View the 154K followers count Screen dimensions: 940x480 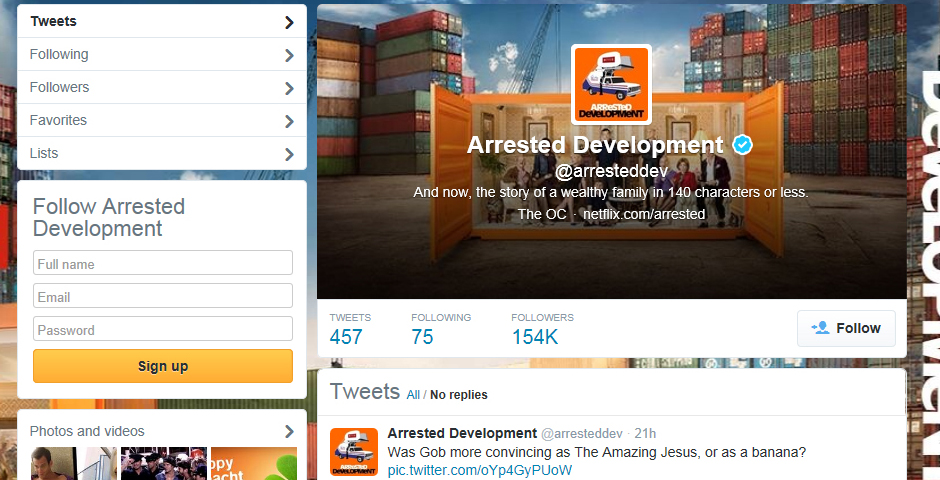click(x=535, y=337)
